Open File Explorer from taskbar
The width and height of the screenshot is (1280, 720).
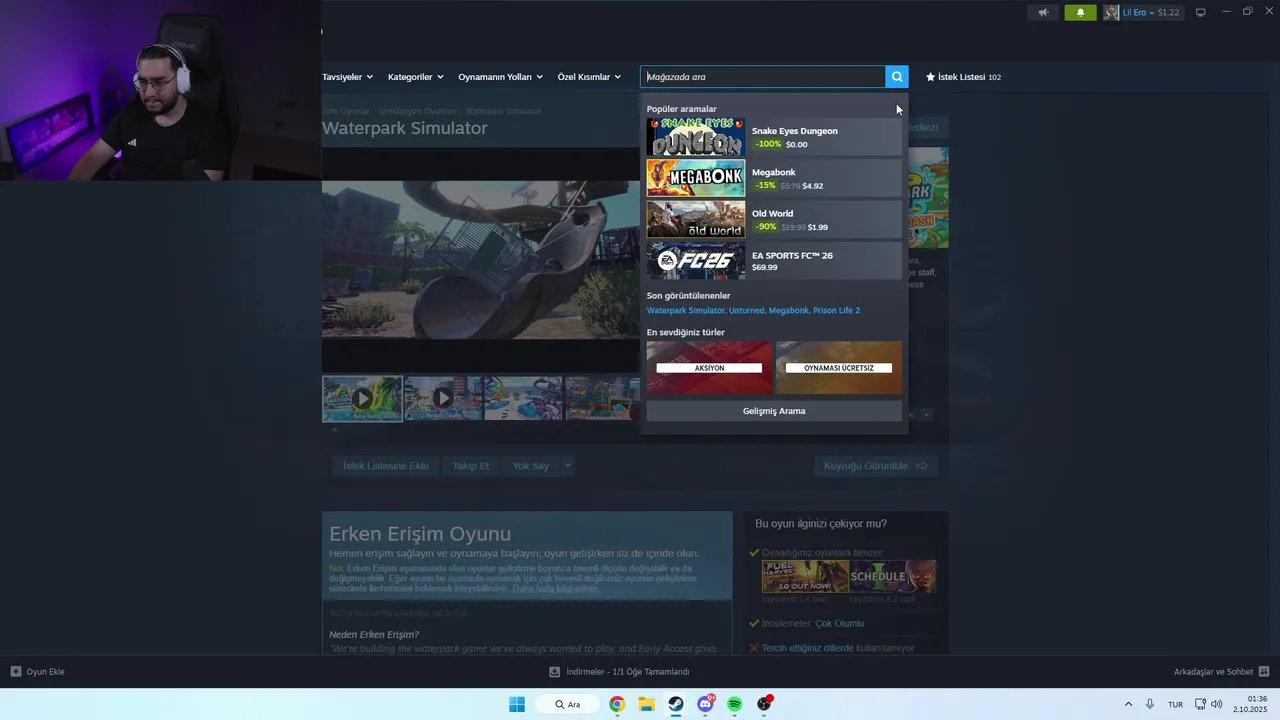tap(646, 704)
